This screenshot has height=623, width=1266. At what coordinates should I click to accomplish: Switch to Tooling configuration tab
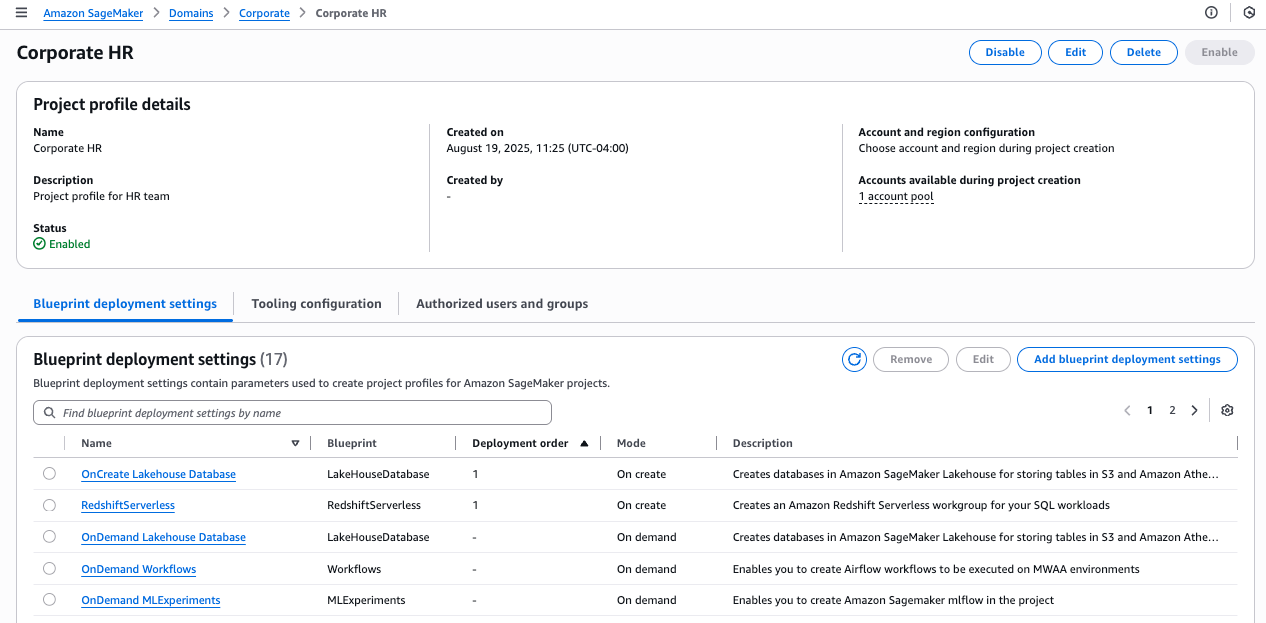coord(316,304)
